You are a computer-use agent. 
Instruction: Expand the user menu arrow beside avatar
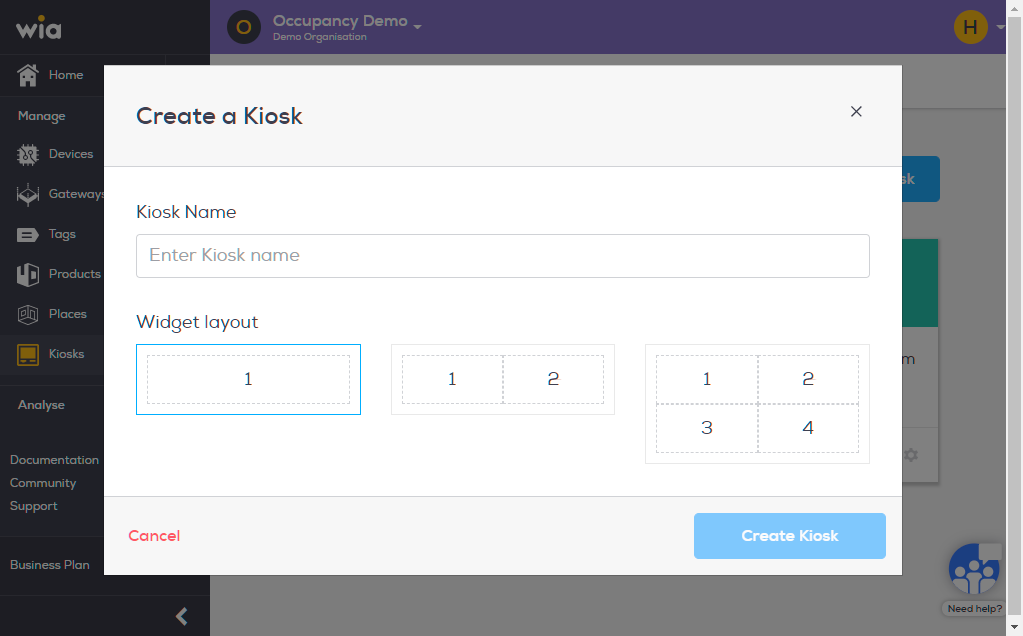tap(1000, 27)
